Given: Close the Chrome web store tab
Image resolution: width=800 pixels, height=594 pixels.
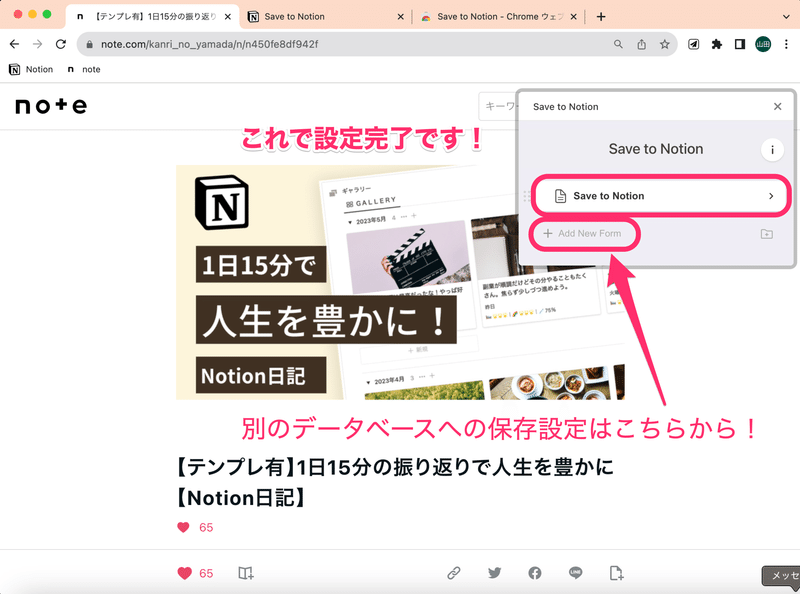Looking at the screenshot, I should pos(573,17).
